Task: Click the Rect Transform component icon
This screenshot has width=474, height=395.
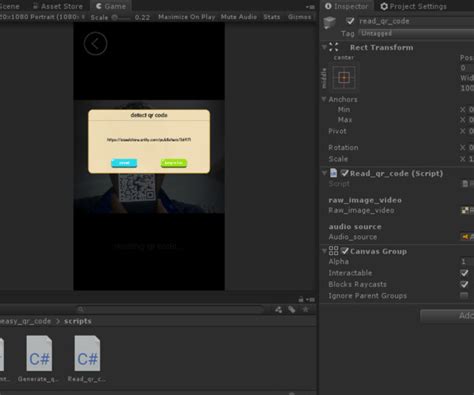Action: (x=334, y=47)
